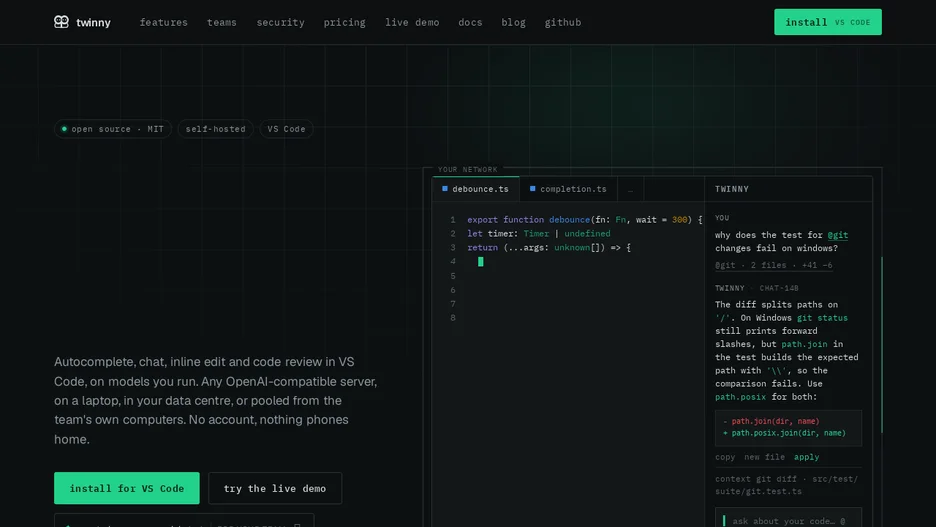Click the VS Code badge
The width and height of the screenshot is (936, 527).
pos(287,129)
